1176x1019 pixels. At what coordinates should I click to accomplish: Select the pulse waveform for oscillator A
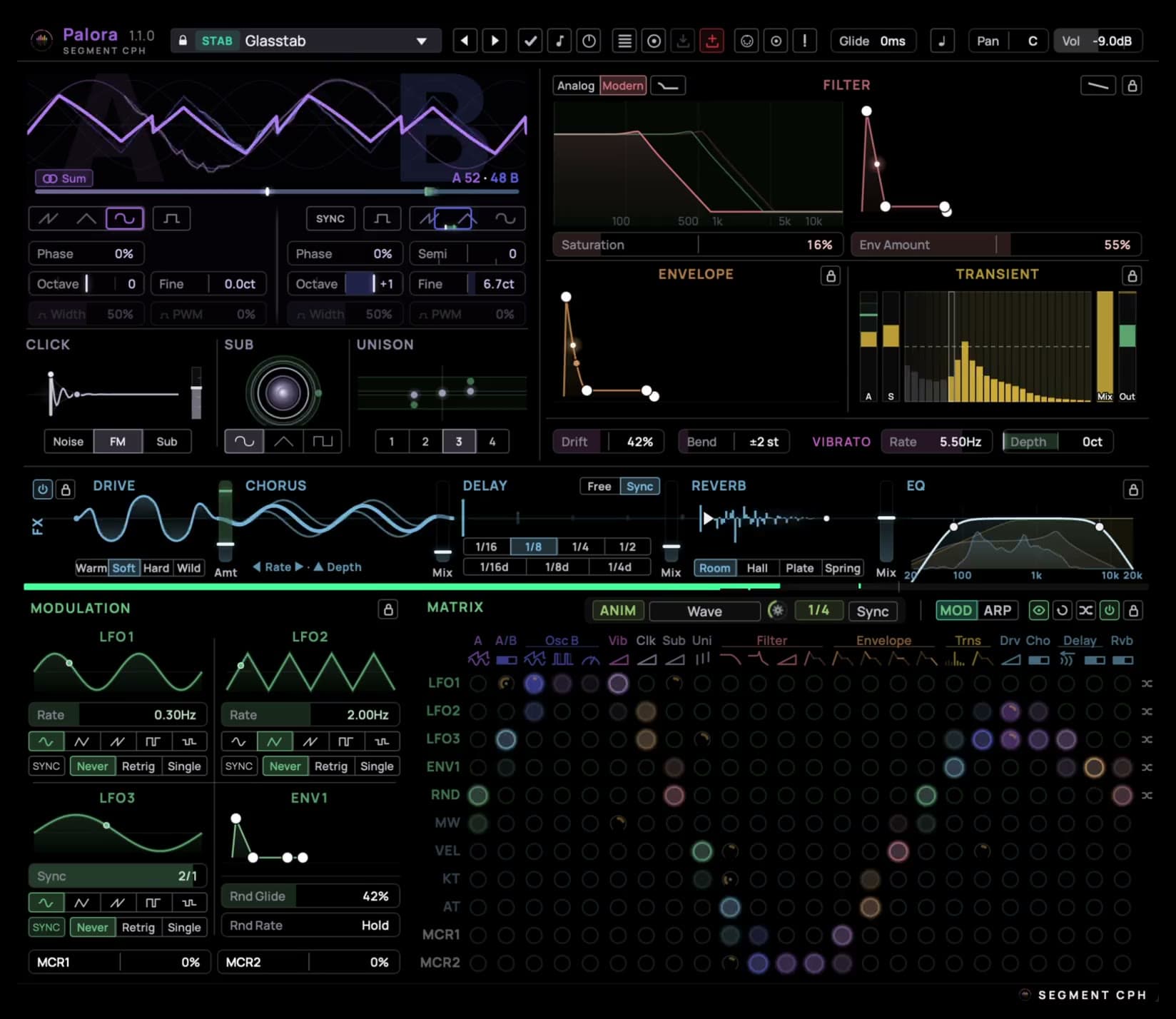click(x=171, y=218)
